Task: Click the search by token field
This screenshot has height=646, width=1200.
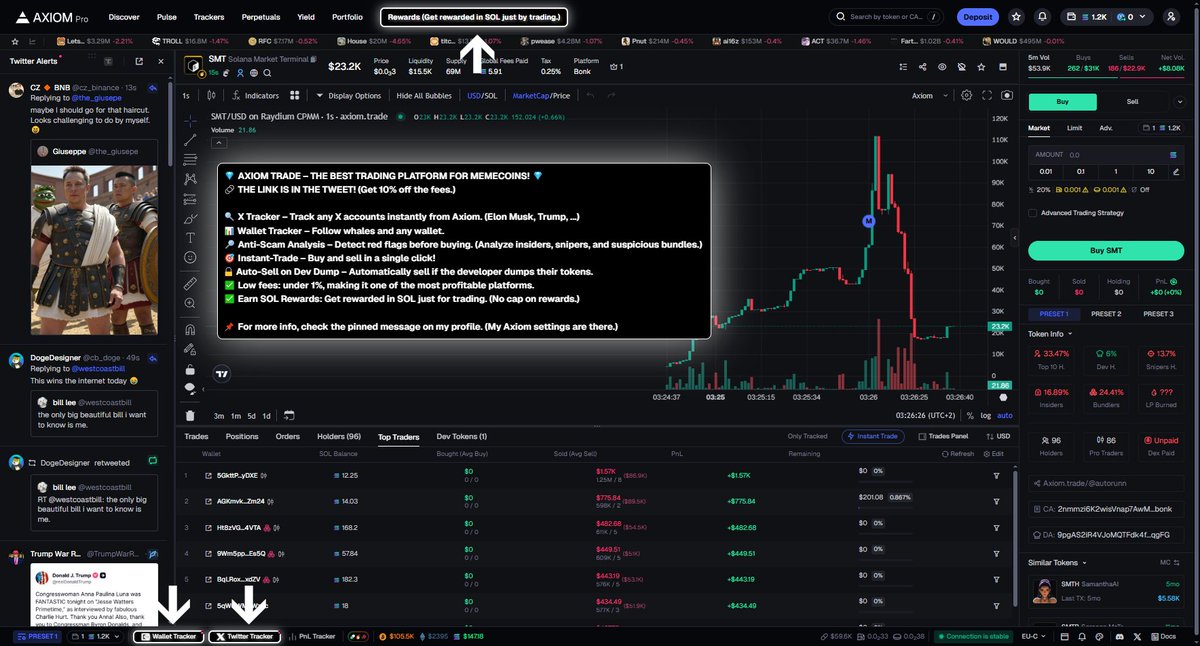Action: pyautogui.click(x=887, y=17)
